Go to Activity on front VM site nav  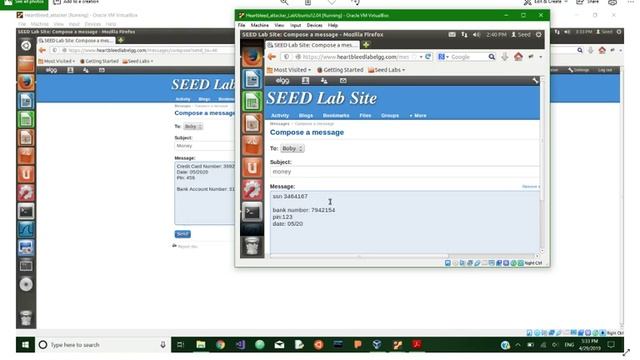click(x=280, y=116)
